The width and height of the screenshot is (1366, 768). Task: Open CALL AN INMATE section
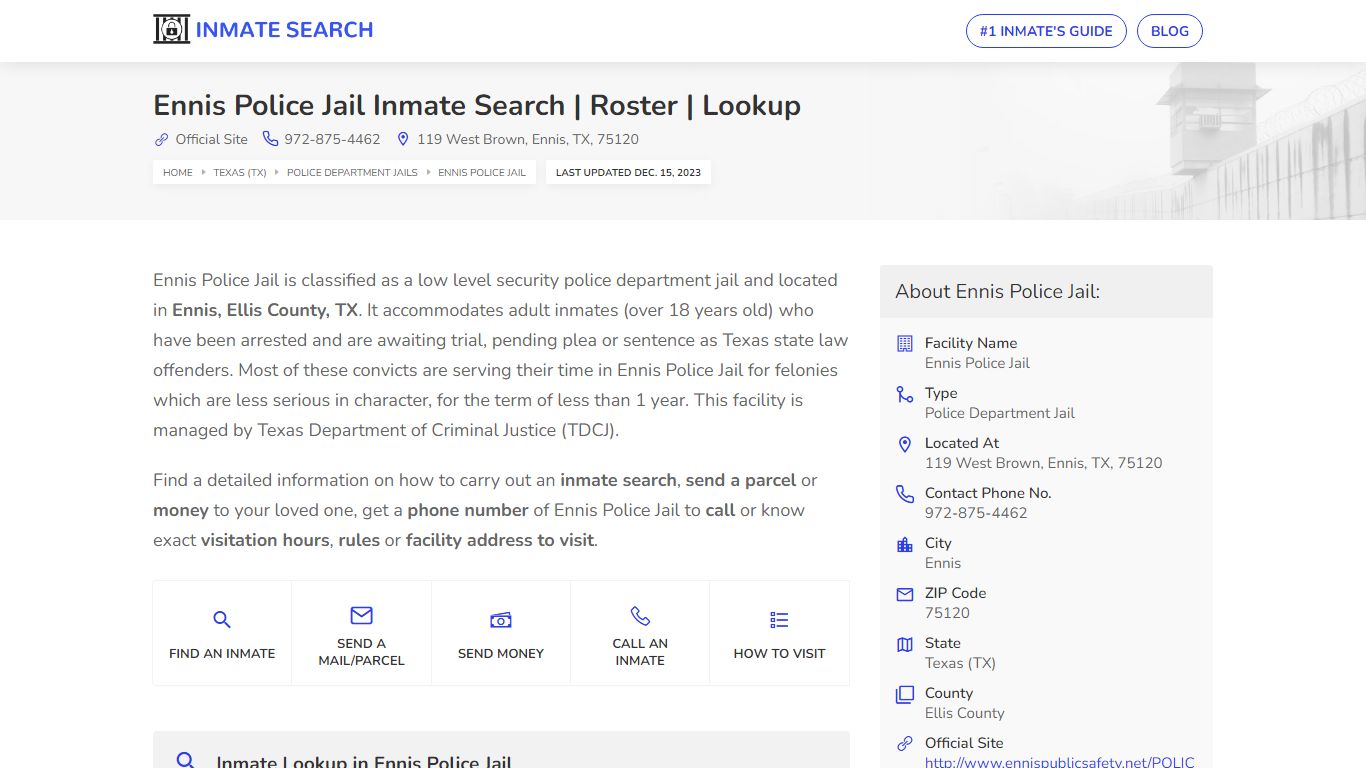(x=640, y=633)
